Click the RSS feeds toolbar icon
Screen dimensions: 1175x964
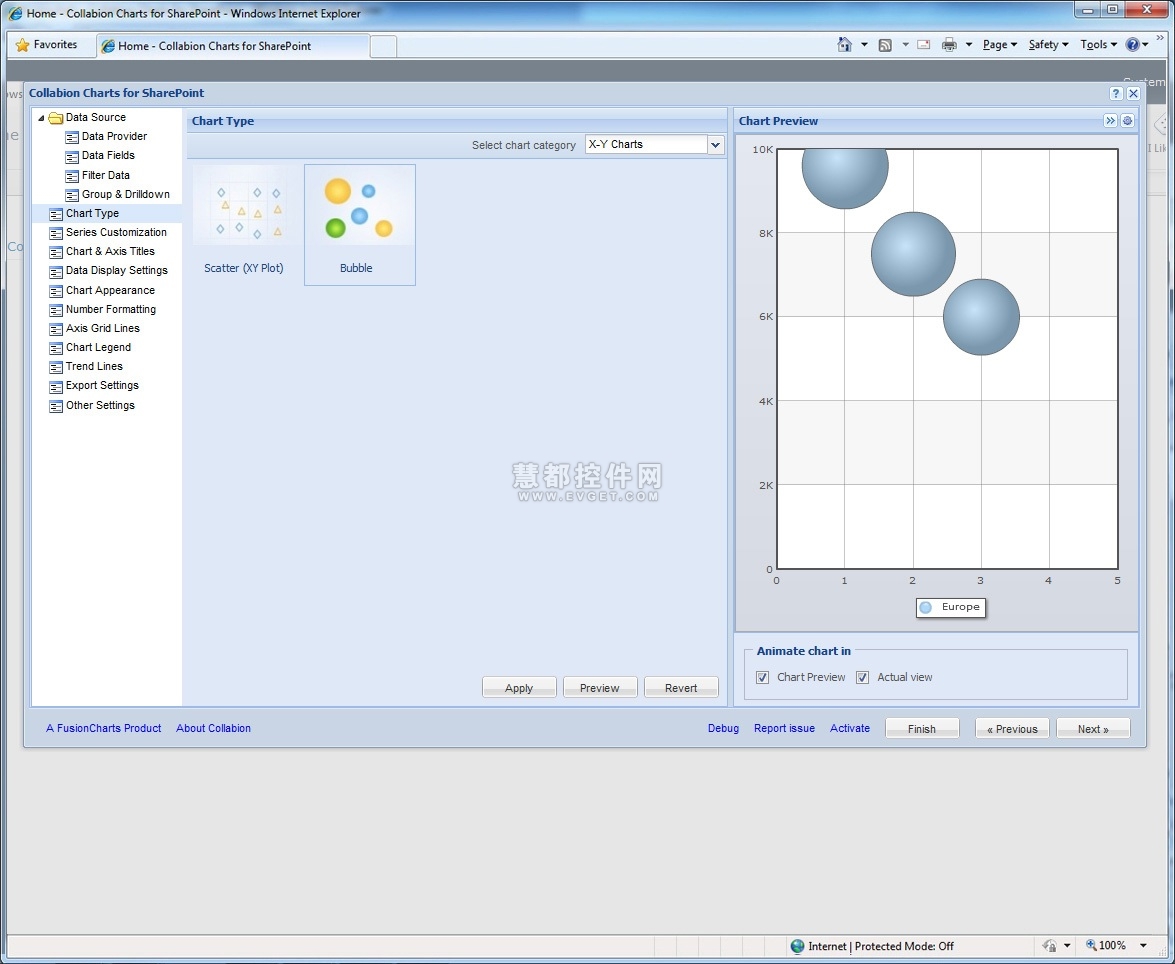click(885, 45)
